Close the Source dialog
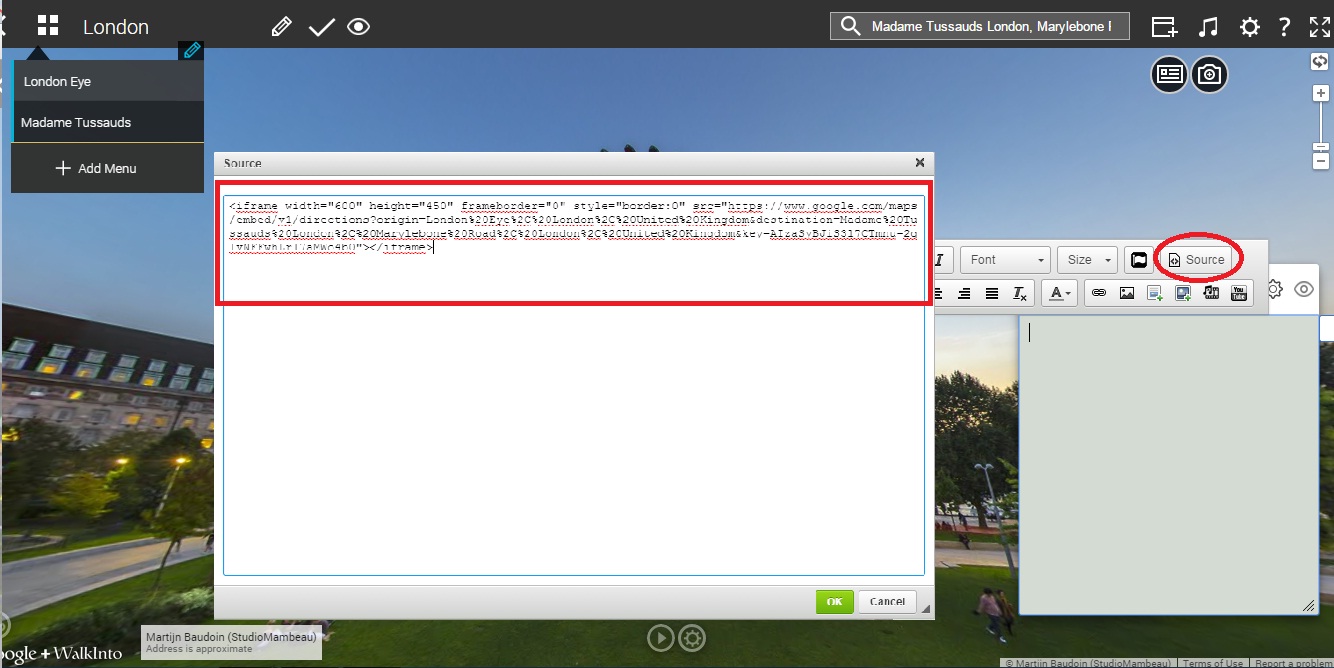Viewport: 1334px width, 668px height. 920,162
